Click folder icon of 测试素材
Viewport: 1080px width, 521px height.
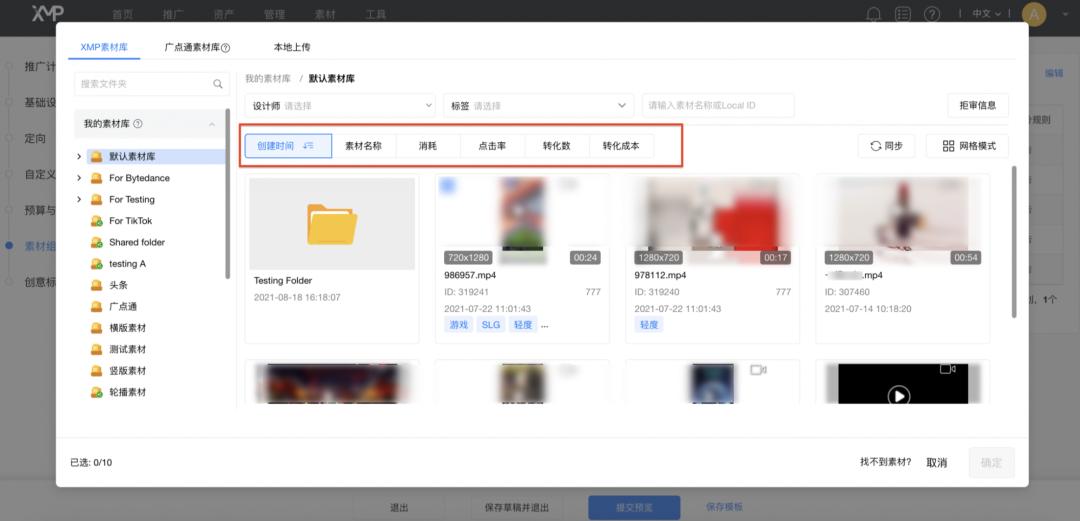97,349
